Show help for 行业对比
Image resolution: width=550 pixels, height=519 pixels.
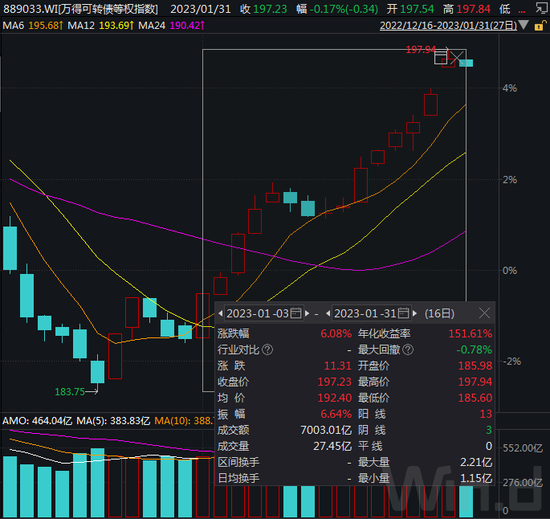(267, 349)
